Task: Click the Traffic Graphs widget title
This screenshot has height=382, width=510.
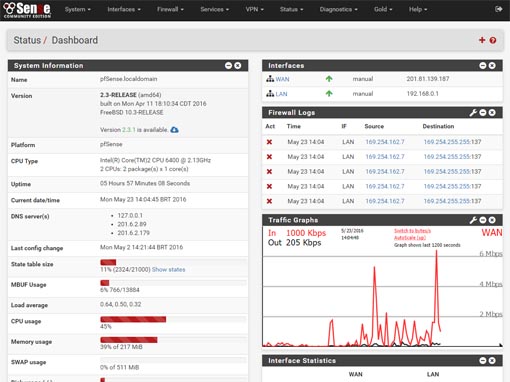Action: [x=293, y=220]
